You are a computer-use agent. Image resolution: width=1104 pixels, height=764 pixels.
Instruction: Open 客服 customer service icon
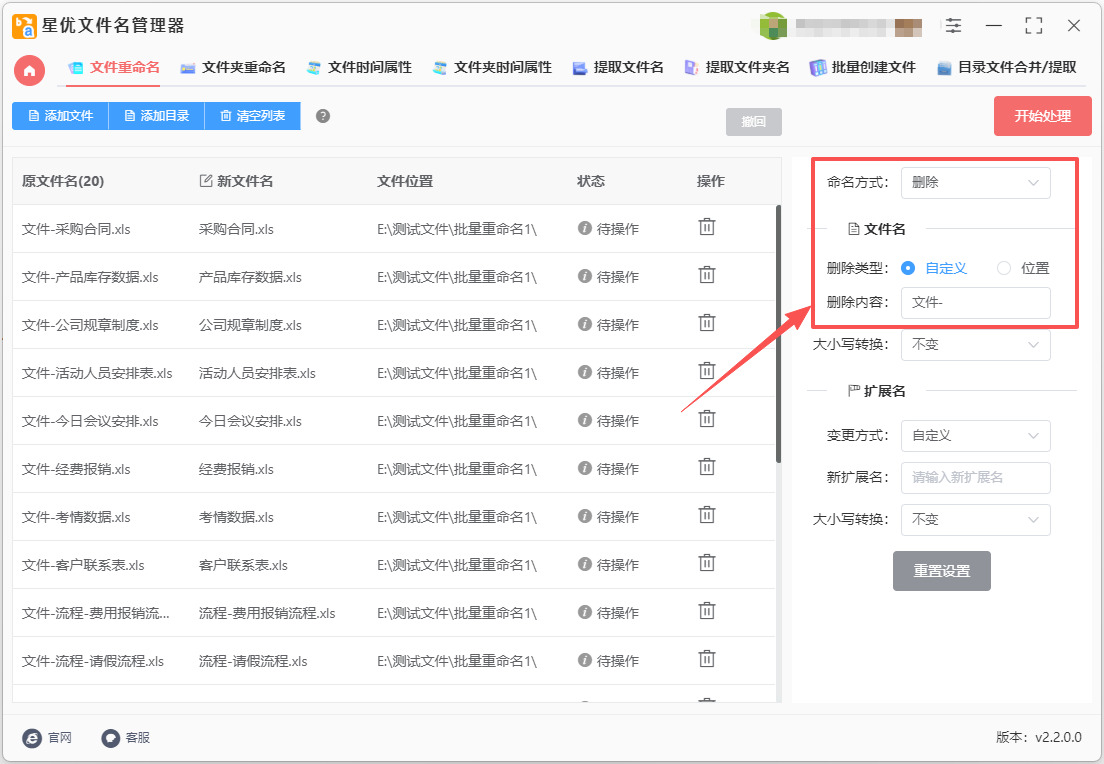pyautogui.click(x=111, y=738)
